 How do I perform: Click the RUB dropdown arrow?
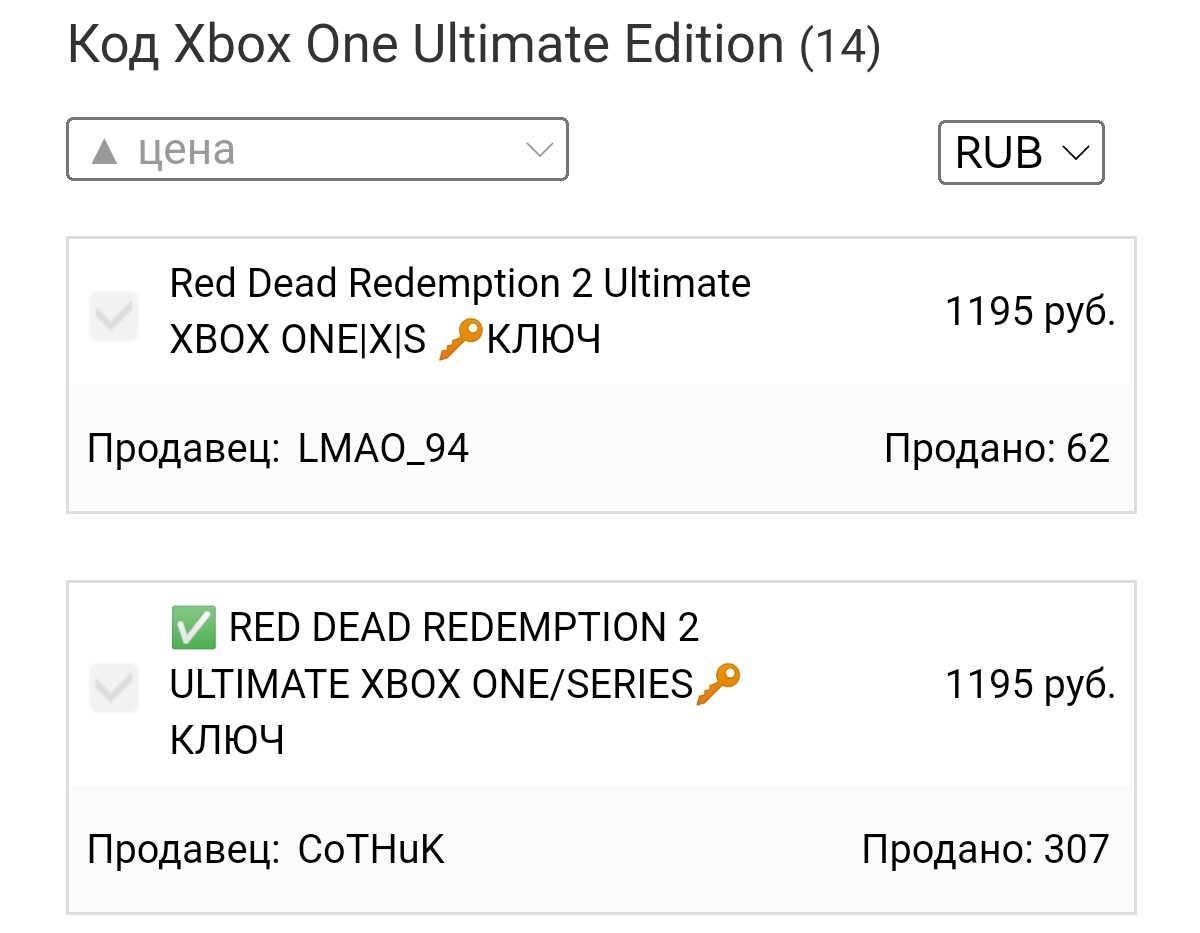tap(1074, 153)
